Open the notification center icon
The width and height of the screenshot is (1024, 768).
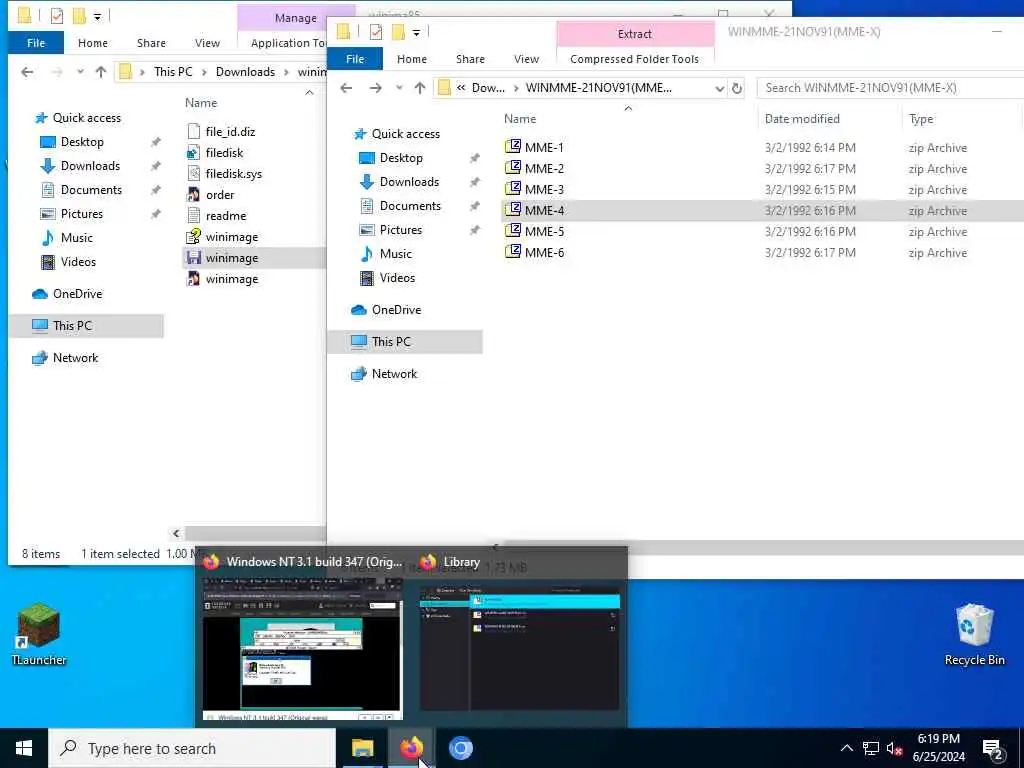point(992,748)
